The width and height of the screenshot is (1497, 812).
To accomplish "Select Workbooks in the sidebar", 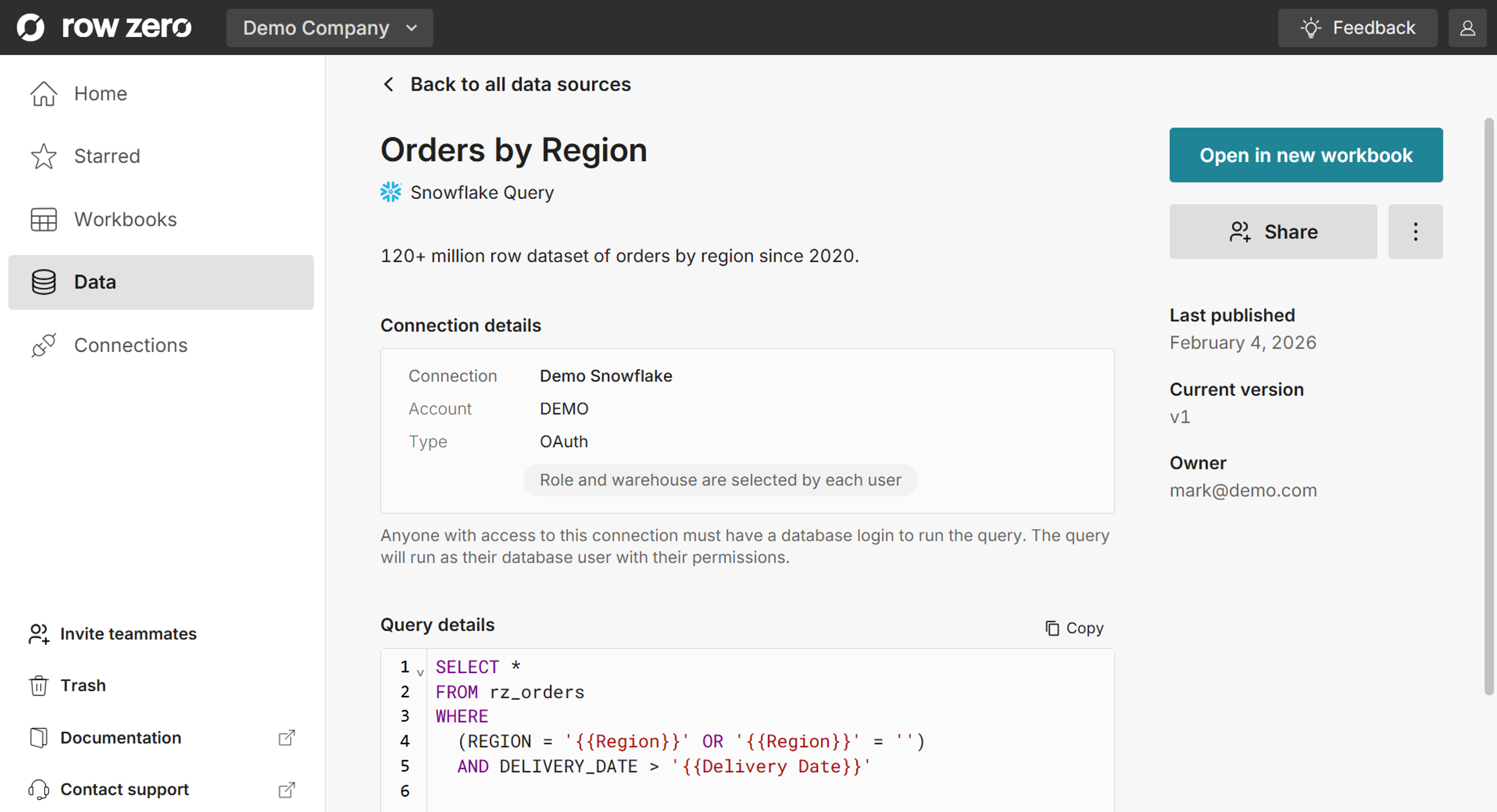I will [125, 219].
